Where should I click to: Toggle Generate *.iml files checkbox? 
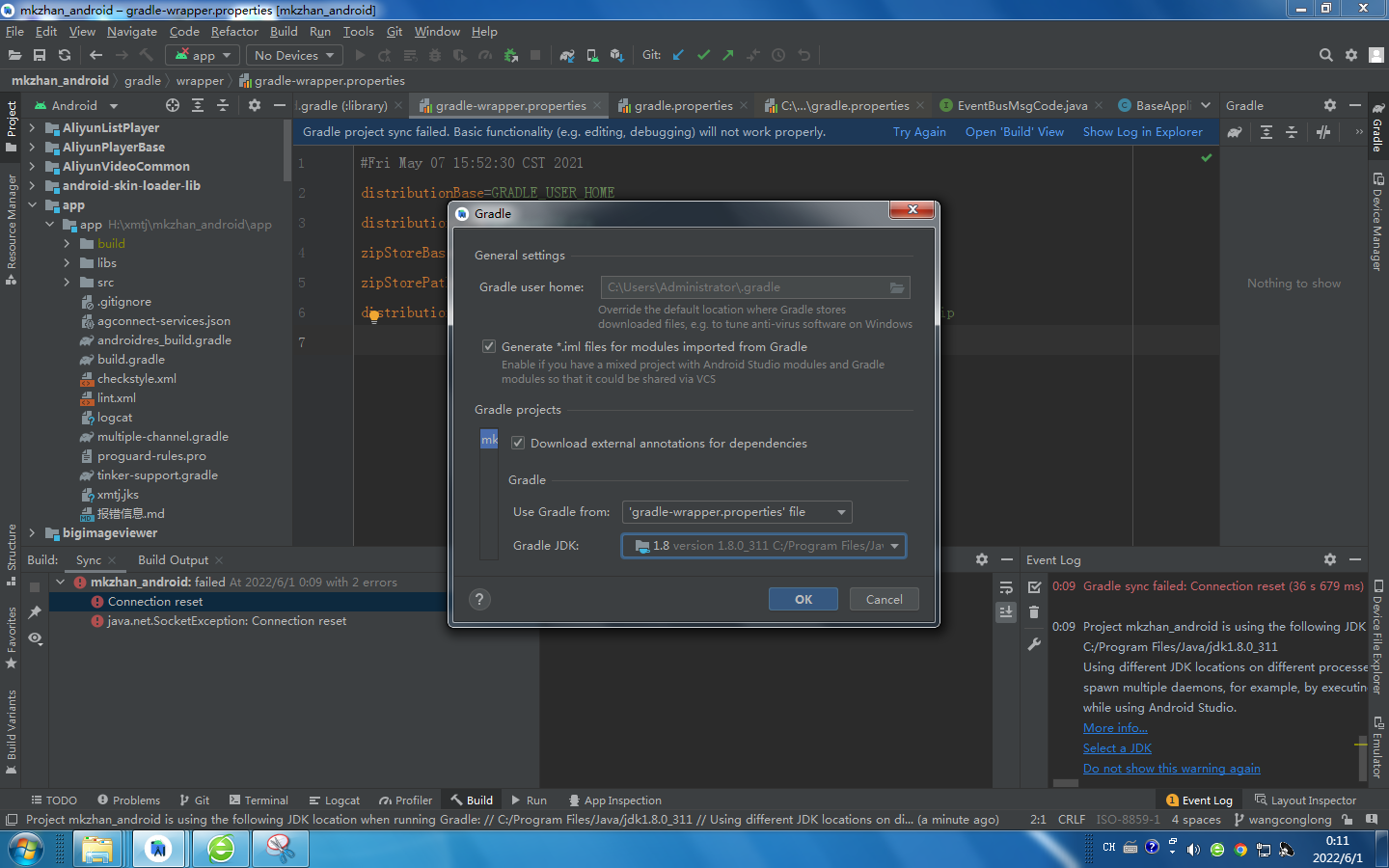point(489,346)
